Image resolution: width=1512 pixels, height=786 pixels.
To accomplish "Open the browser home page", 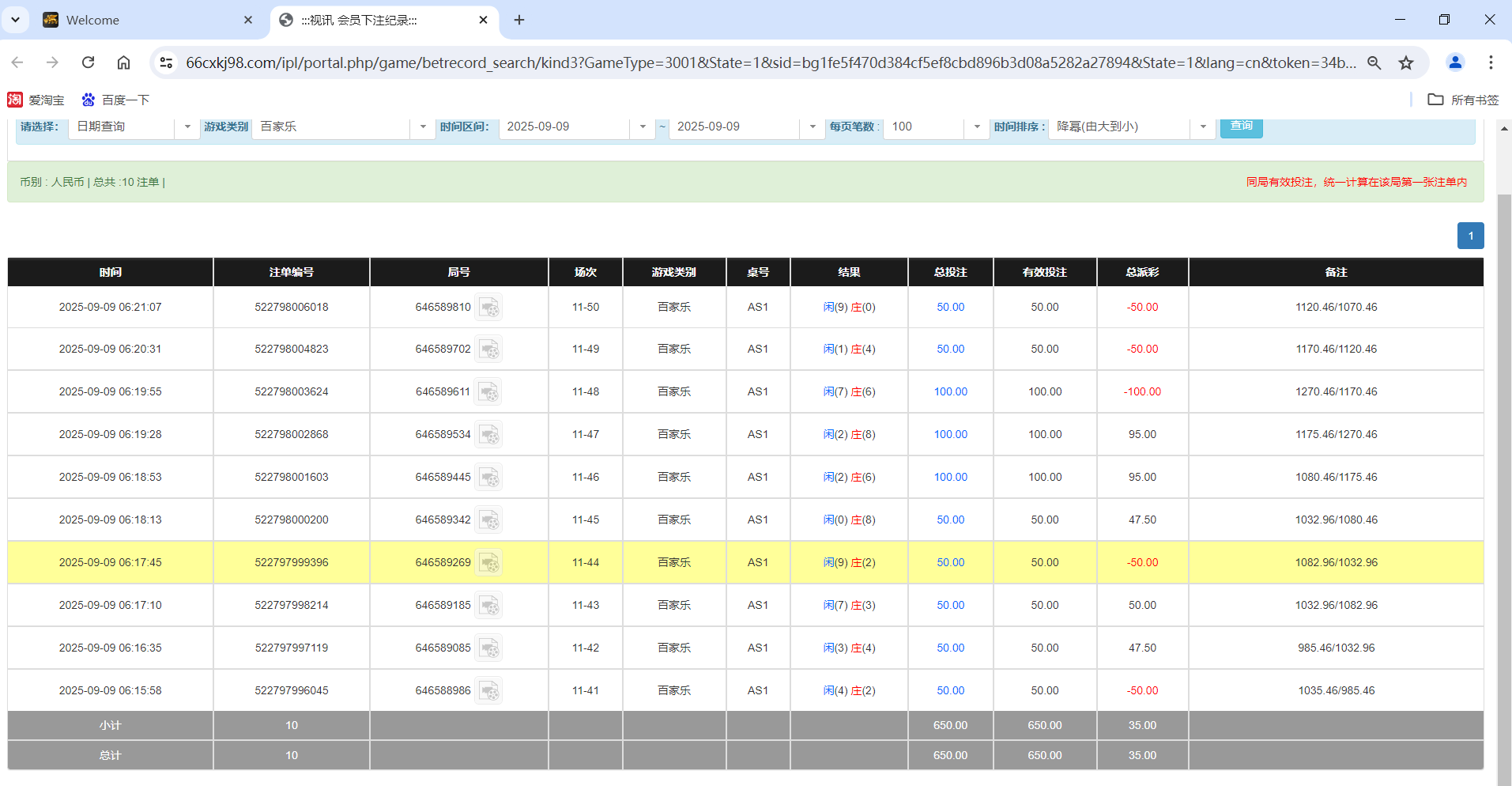I will coord(125,62).
